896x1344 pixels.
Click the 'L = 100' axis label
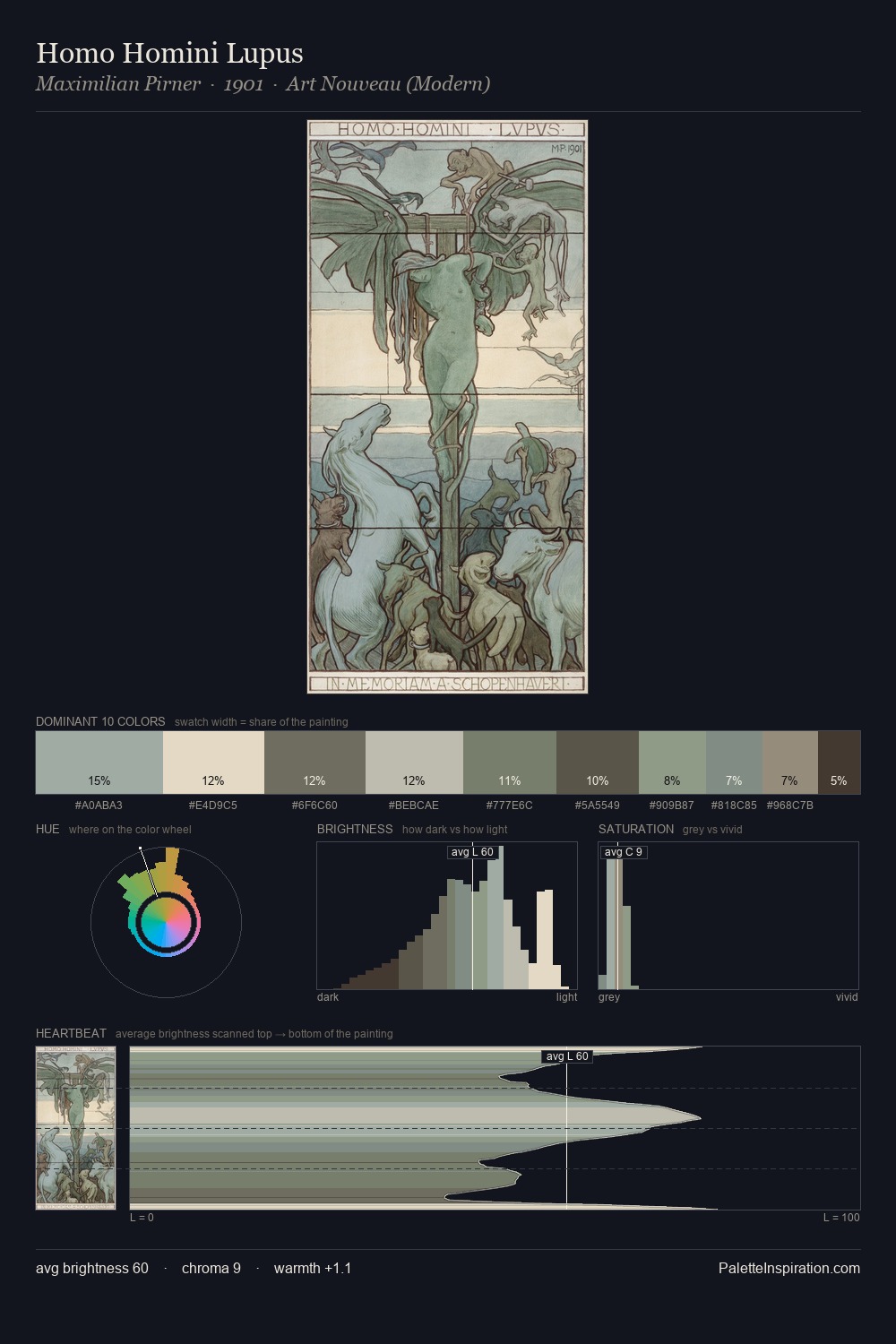[841, 1218]
